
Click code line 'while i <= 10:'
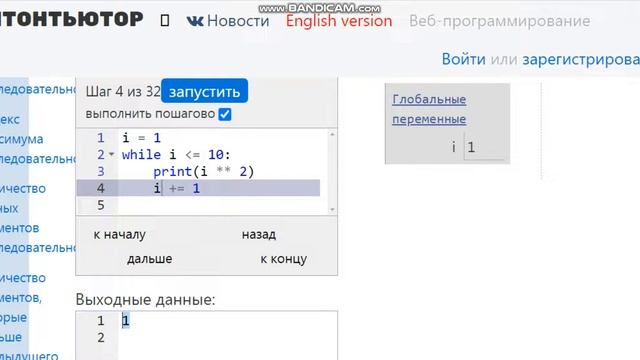(x=176, y=155)
